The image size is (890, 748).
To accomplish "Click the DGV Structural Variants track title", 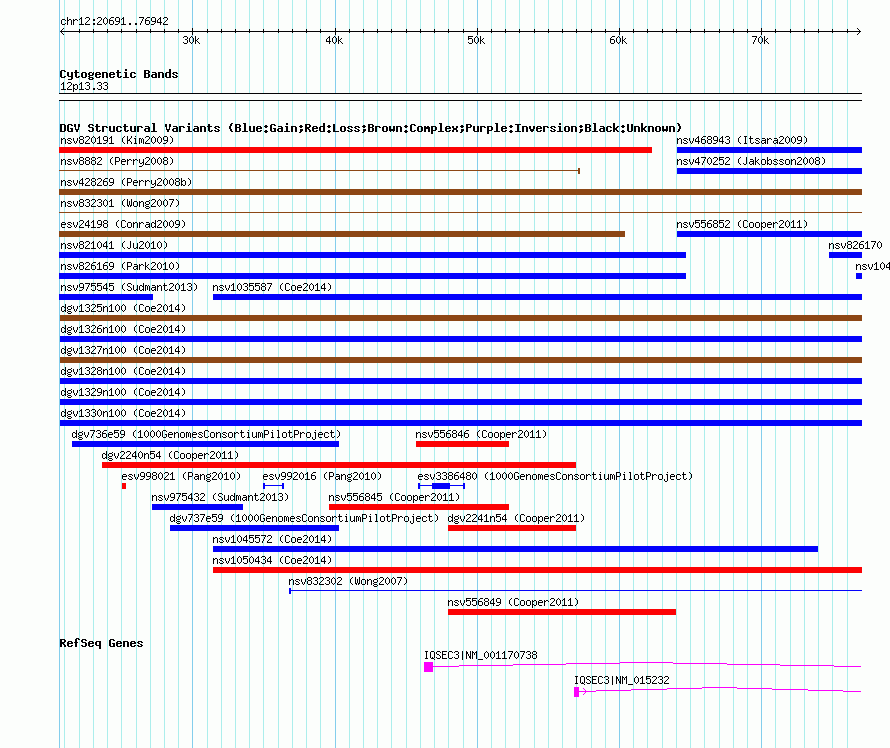I will coord(371,128).
